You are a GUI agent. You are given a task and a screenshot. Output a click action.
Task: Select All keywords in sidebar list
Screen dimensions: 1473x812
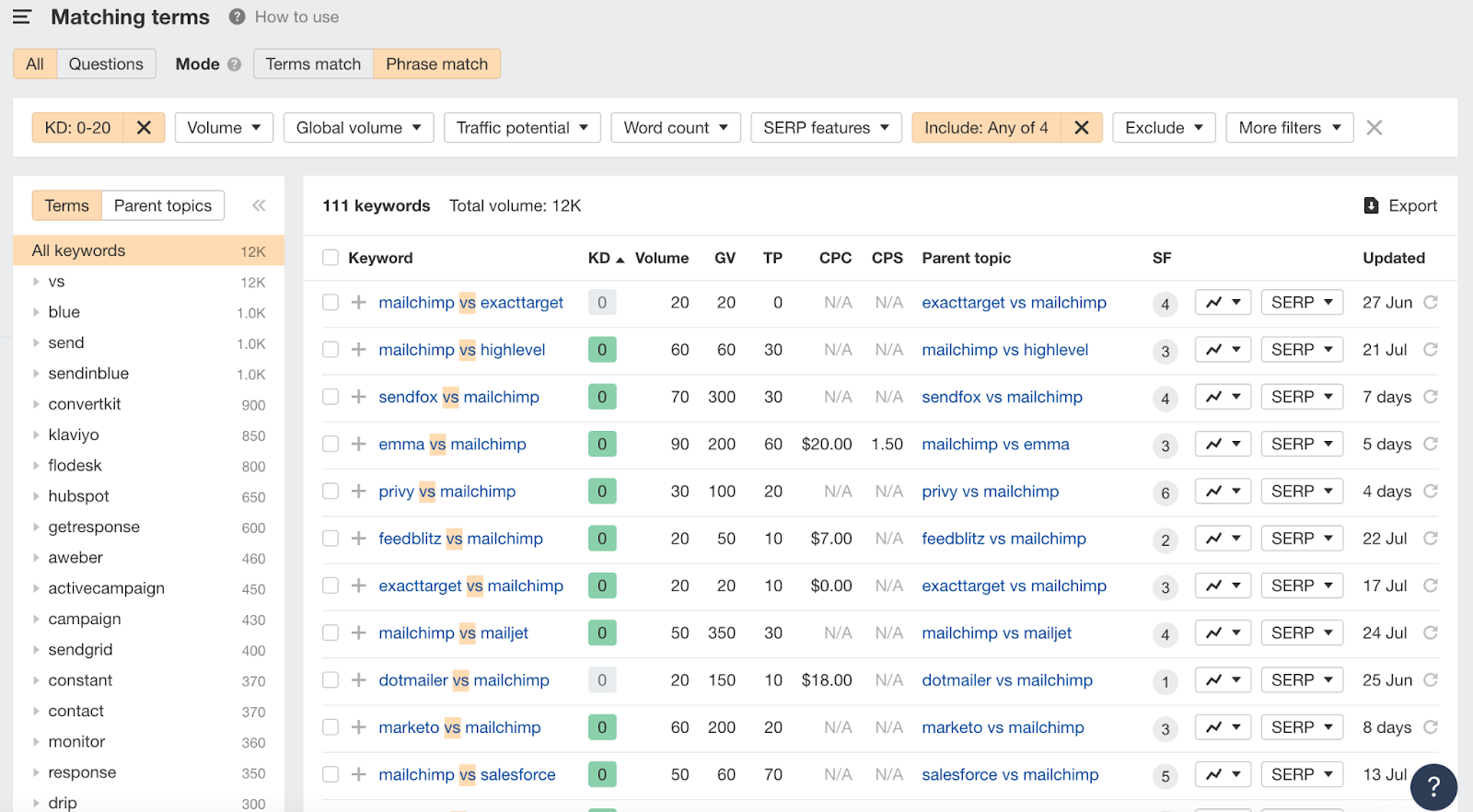coord(148,250)
